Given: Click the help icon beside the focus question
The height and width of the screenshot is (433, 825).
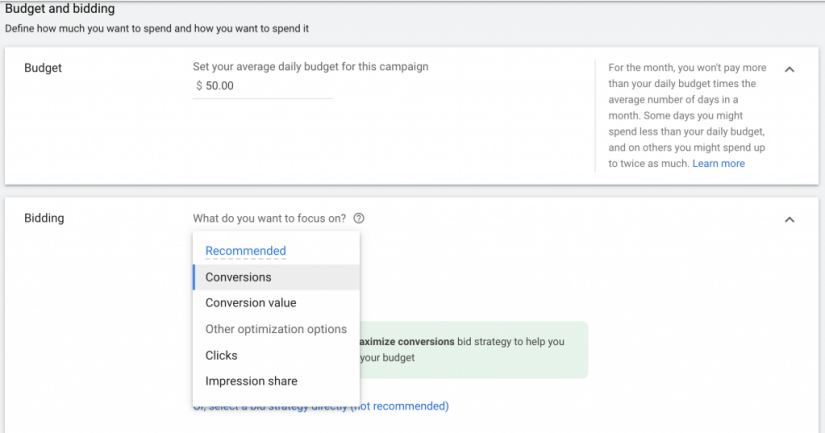Looking at the screenshot, I should click(x=359, y=219).
